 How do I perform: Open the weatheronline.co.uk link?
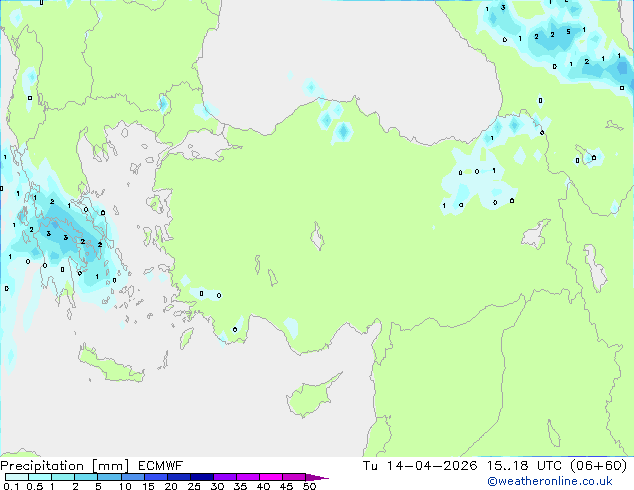(x=550, y=481)
